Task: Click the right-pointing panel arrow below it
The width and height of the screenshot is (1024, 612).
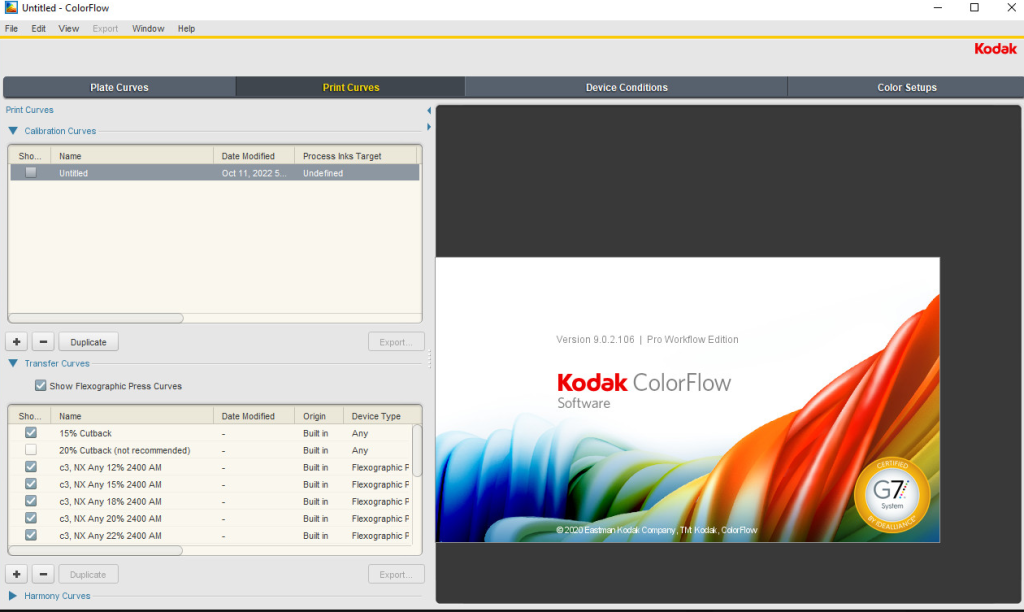Action: point(429,127)
